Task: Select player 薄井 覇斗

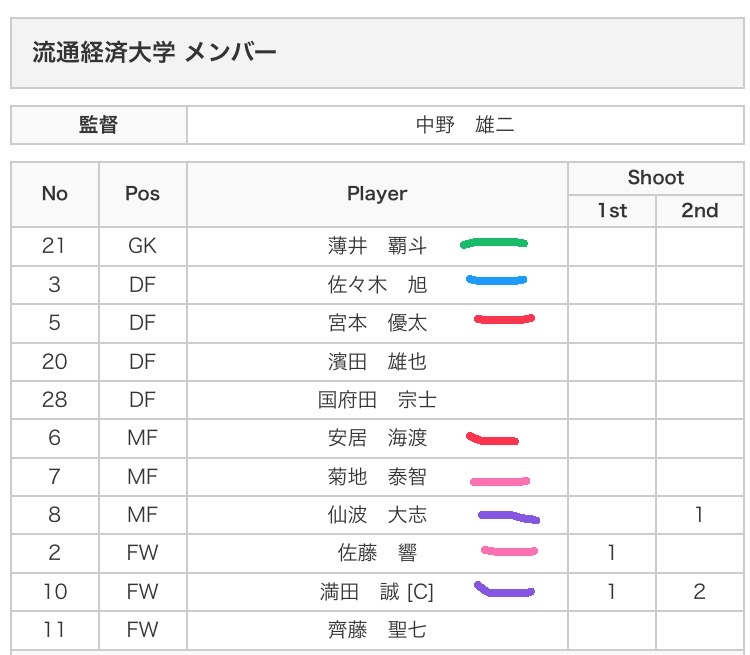Action: (x=377, y=246)
